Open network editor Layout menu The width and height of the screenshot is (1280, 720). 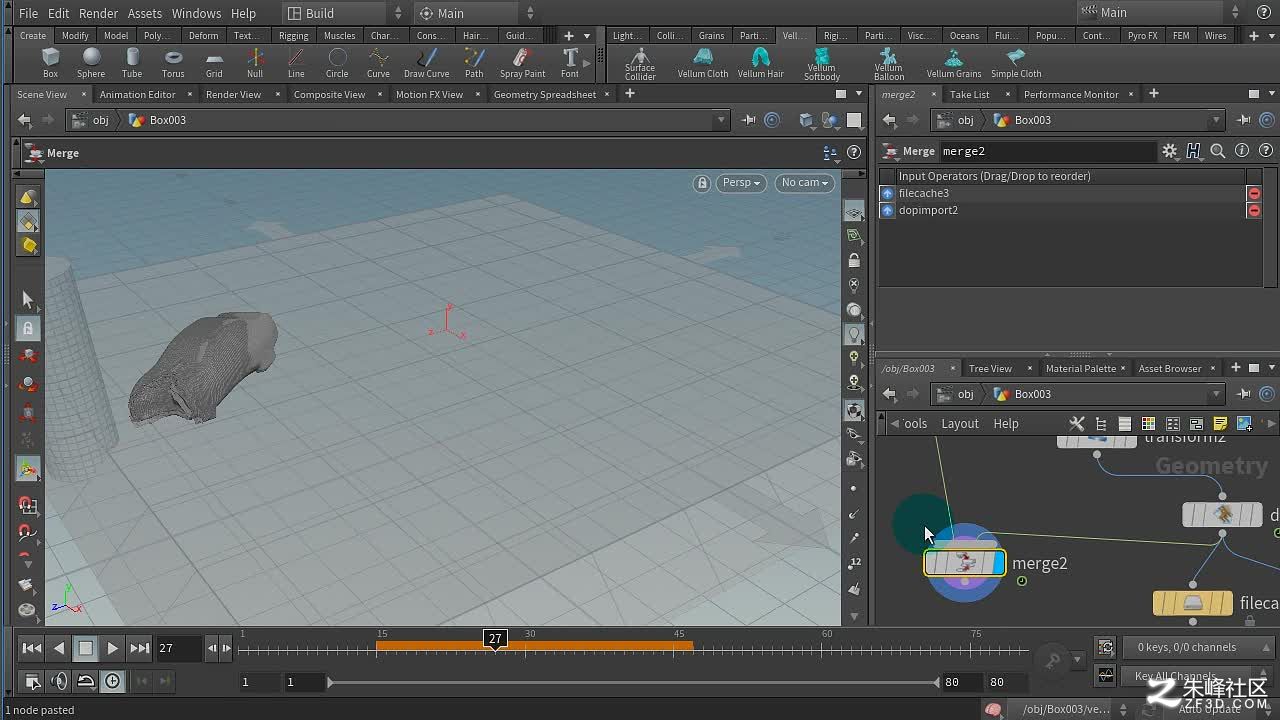(x=960, y=423)
